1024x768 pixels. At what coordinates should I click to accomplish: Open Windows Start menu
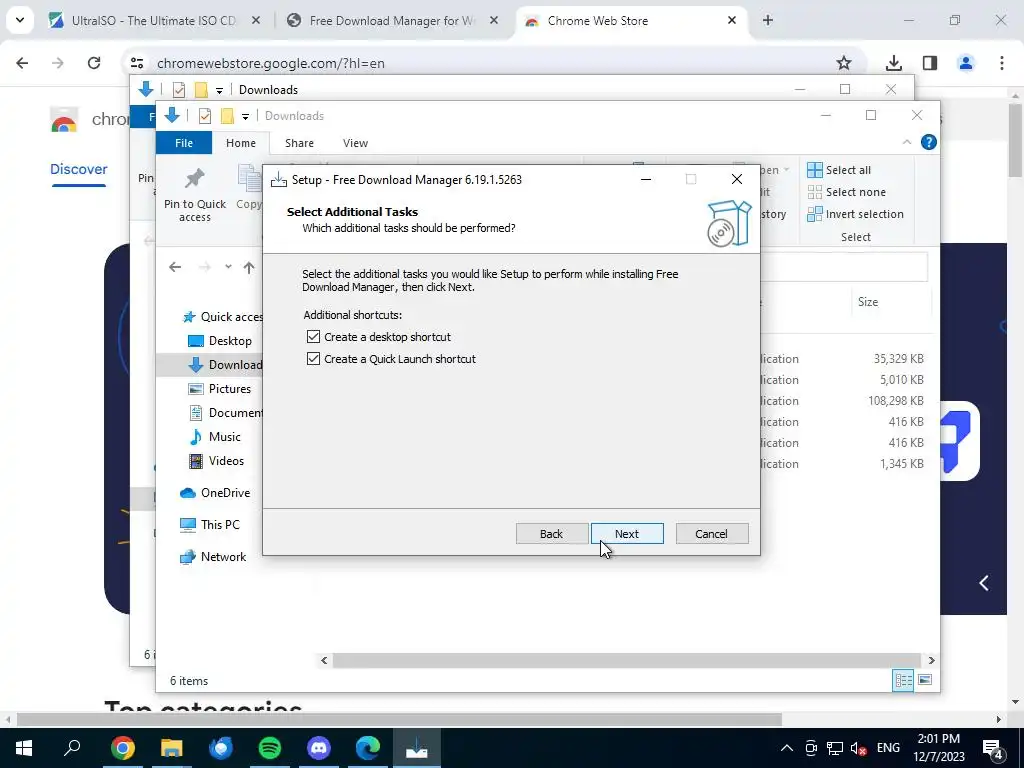point(24,748)
